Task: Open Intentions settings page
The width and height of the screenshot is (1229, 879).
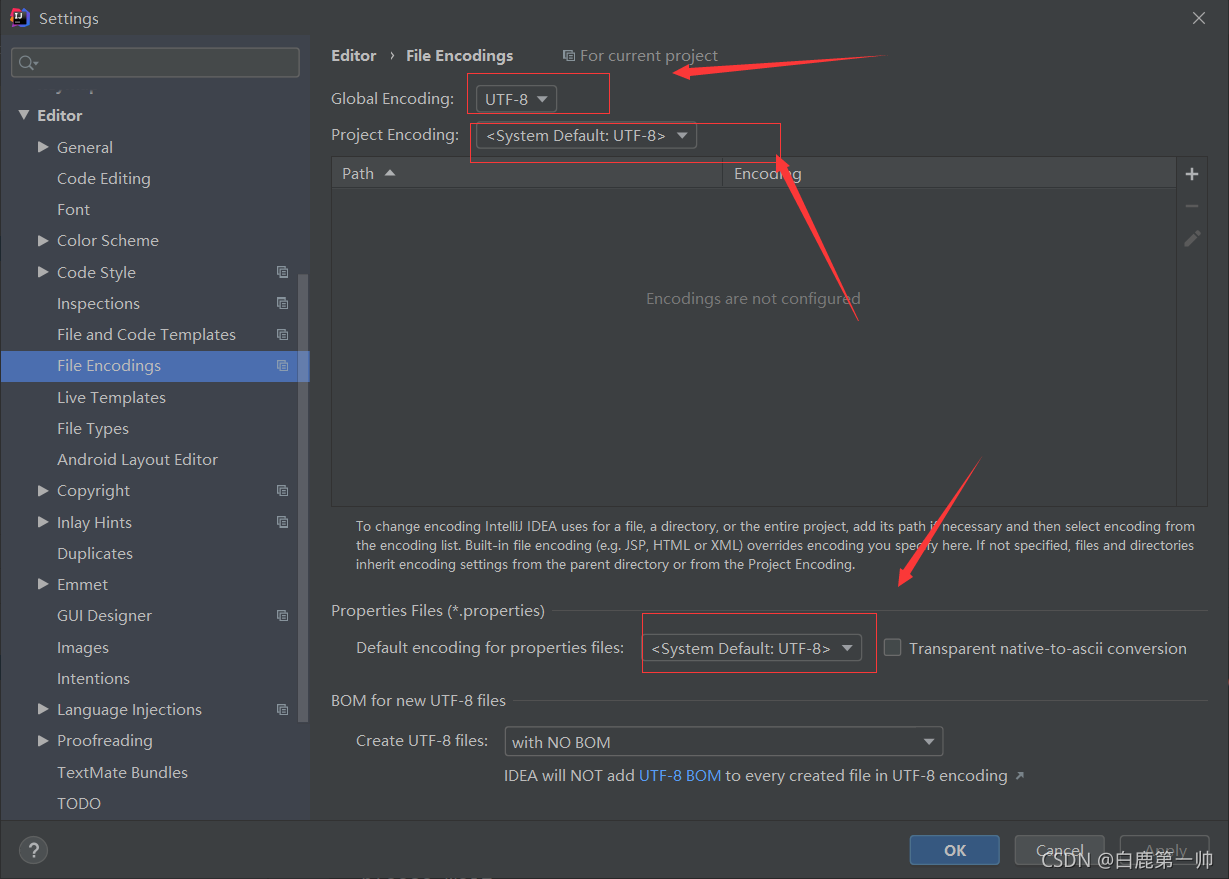Action: [93, 678]
